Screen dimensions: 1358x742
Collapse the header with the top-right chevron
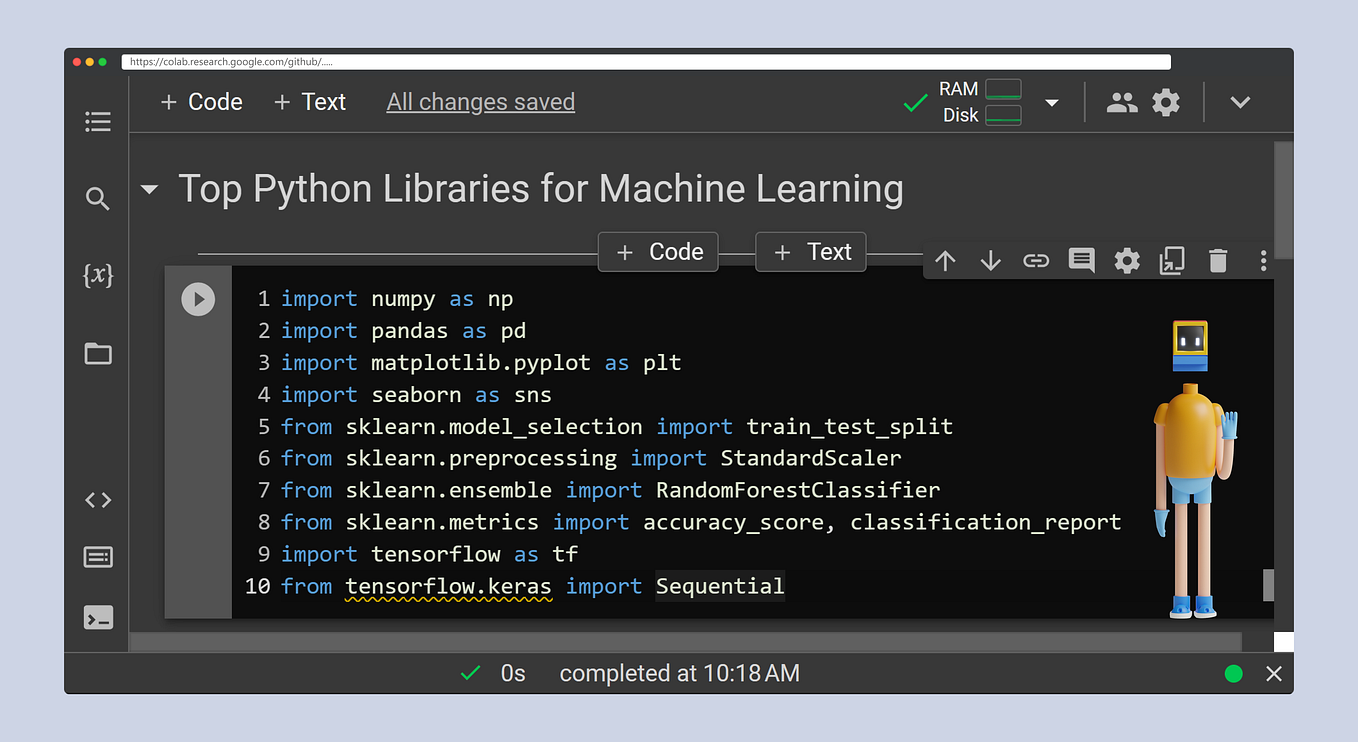[x=1240, y=101]
